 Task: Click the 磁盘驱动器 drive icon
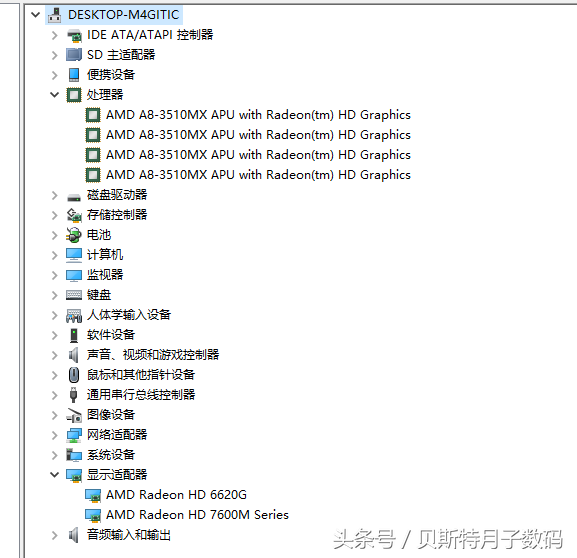(x=74, y=197)
